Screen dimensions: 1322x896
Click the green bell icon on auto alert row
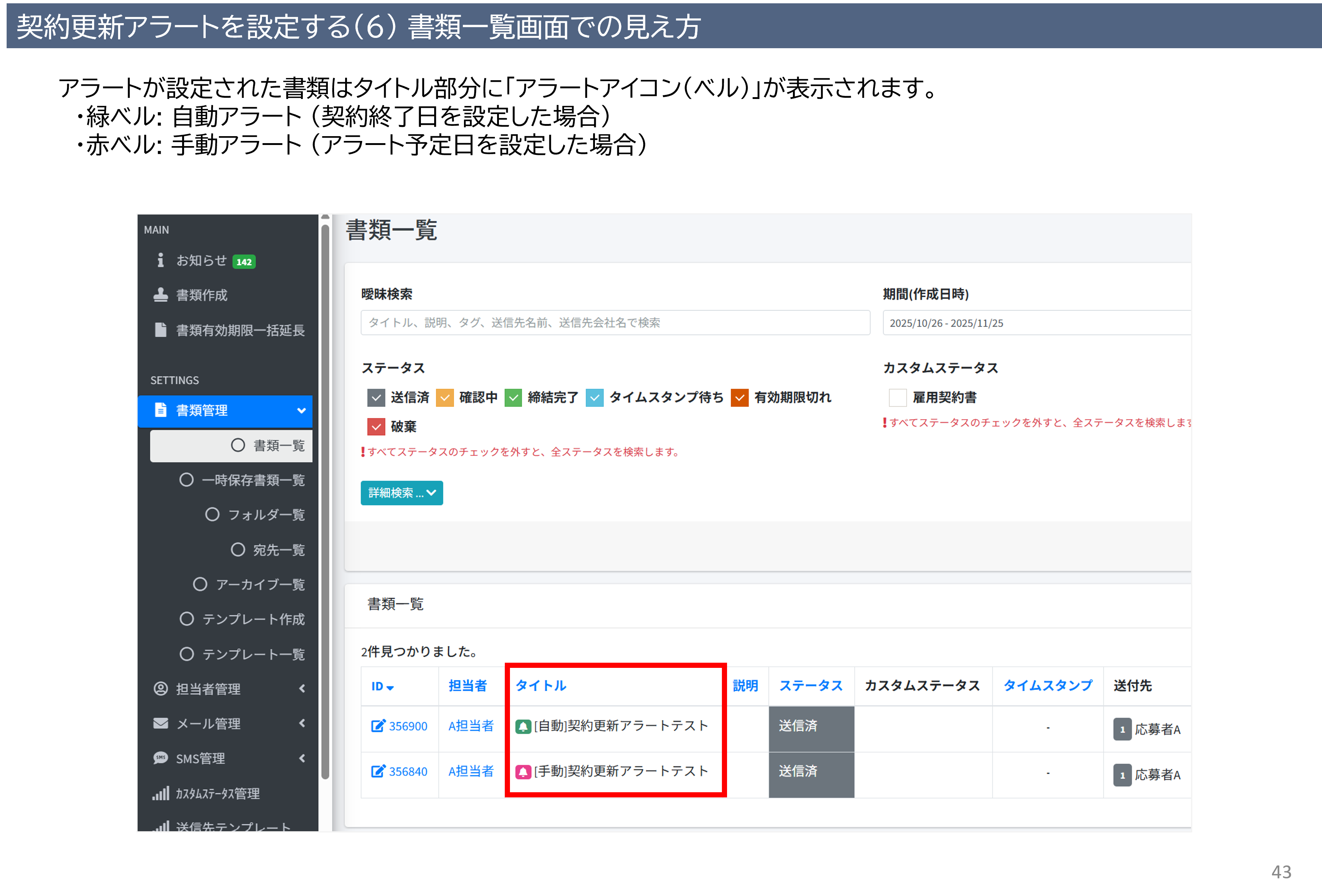coord(523,726)
